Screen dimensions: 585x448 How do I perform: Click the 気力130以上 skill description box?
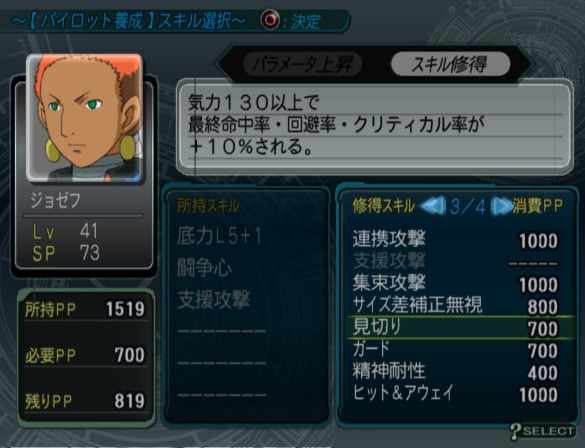375,127
